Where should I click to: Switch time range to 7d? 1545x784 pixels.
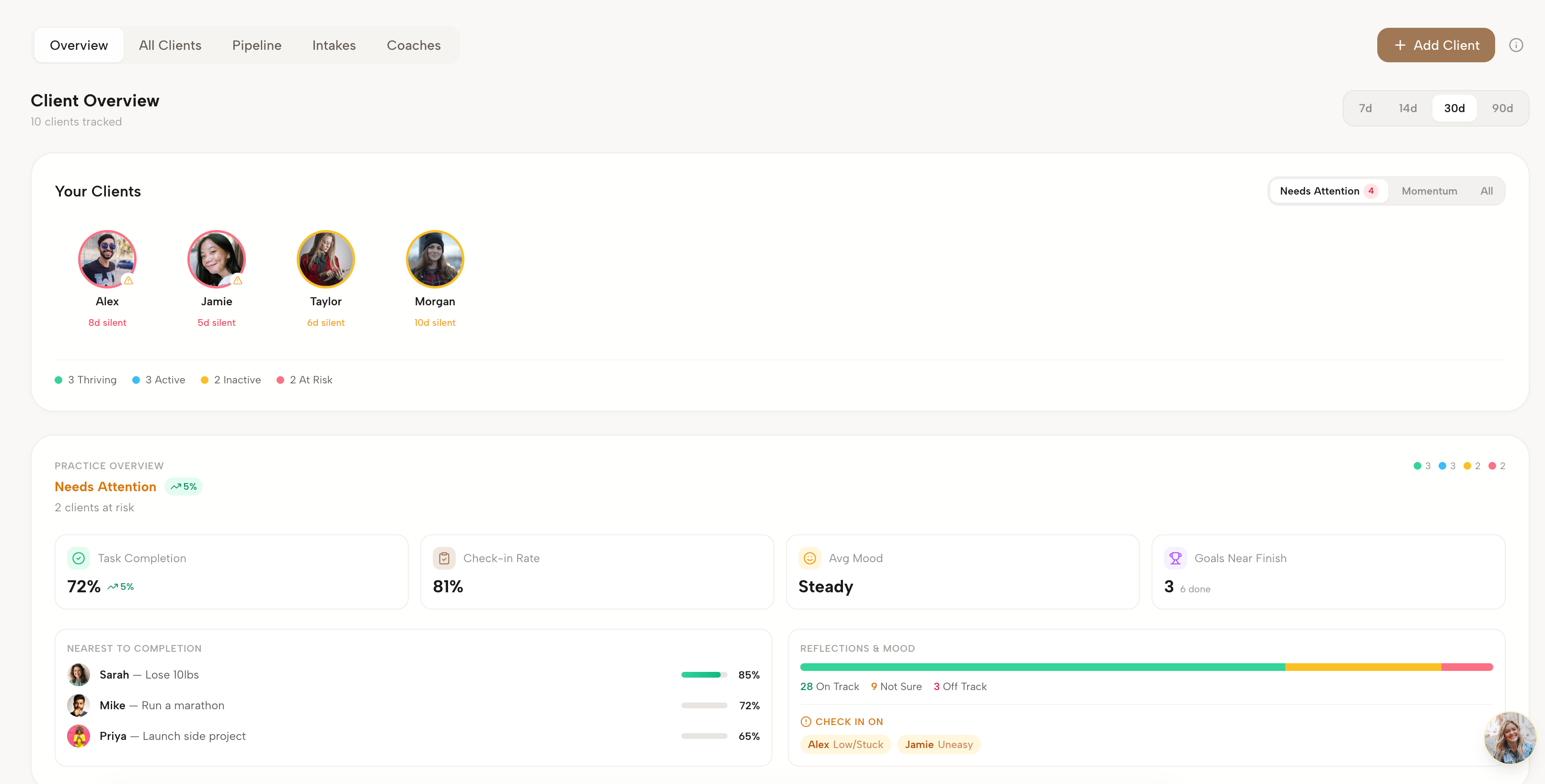[1365, 108]
